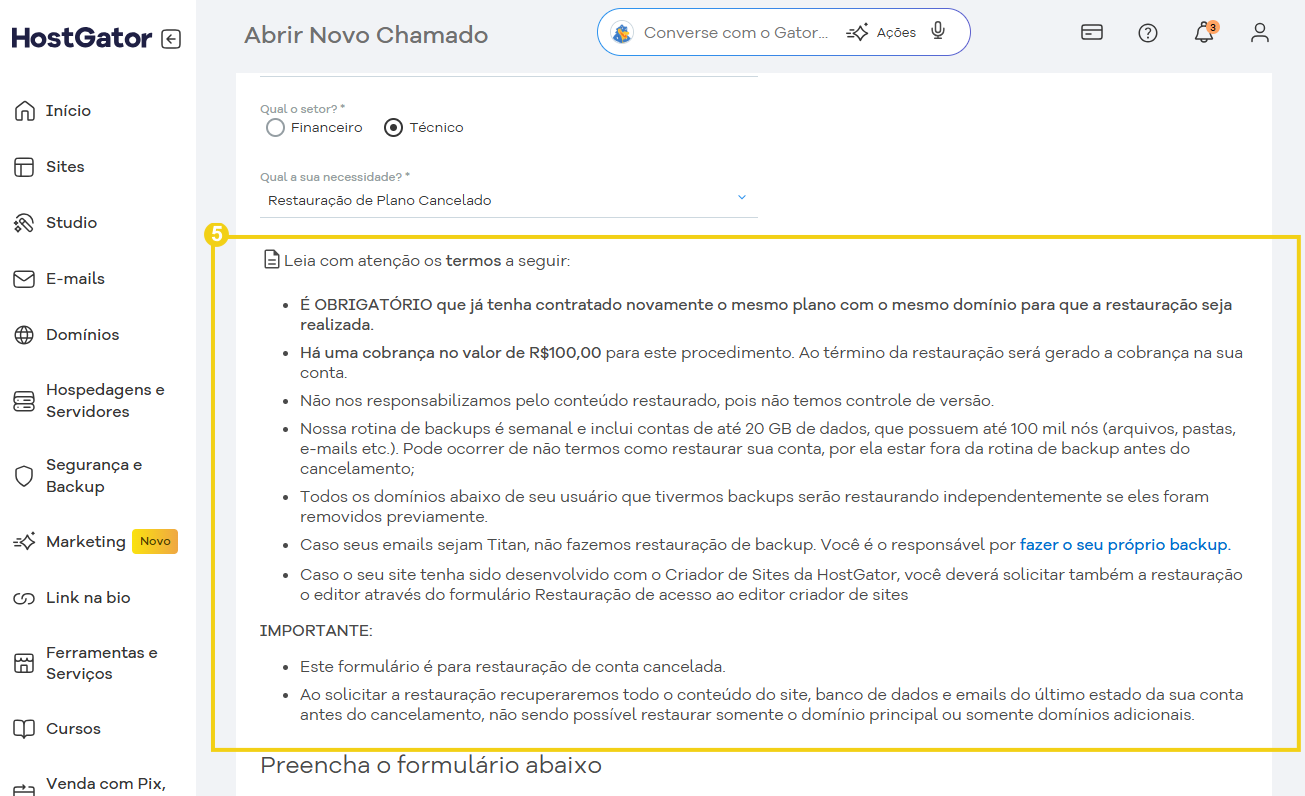Click the Ações button in chat bar
The image size is (1305, 796).
point(881,33)
